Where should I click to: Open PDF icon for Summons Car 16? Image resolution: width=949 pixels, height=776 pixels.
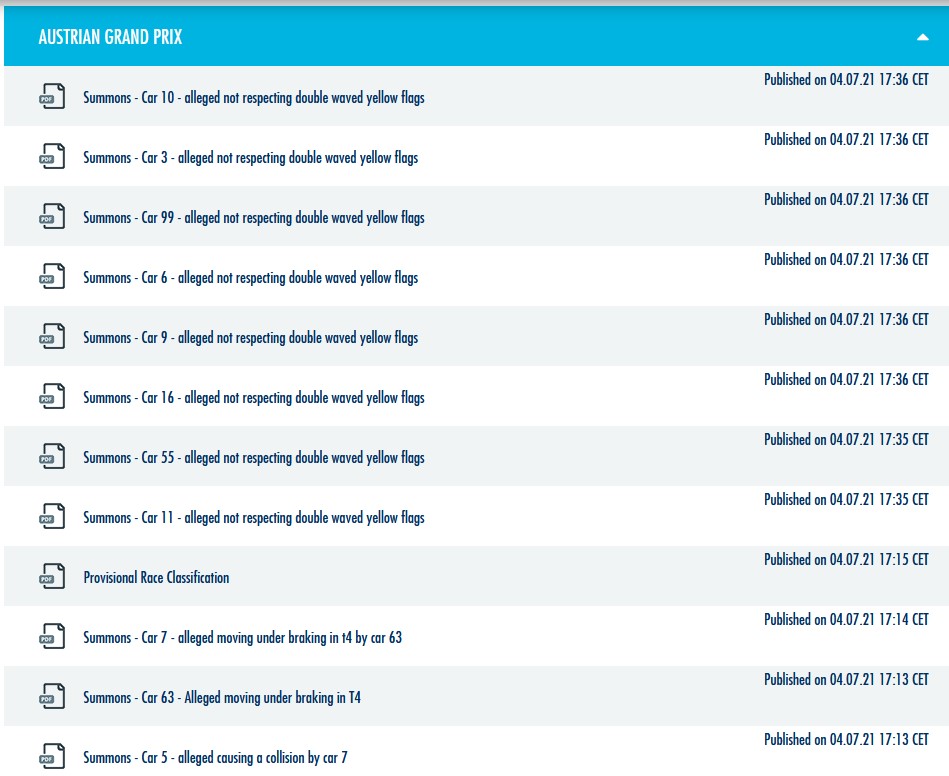point(52,396)
